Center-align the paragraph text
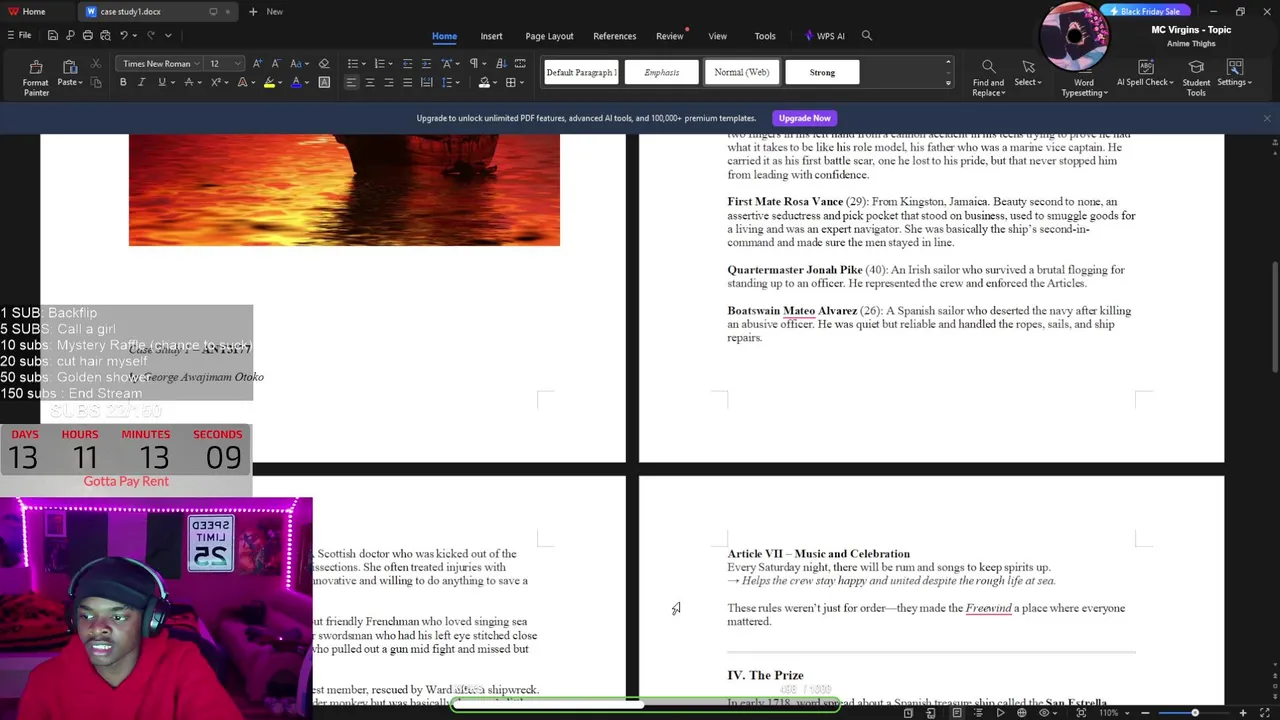 click(x=370, y=82)
